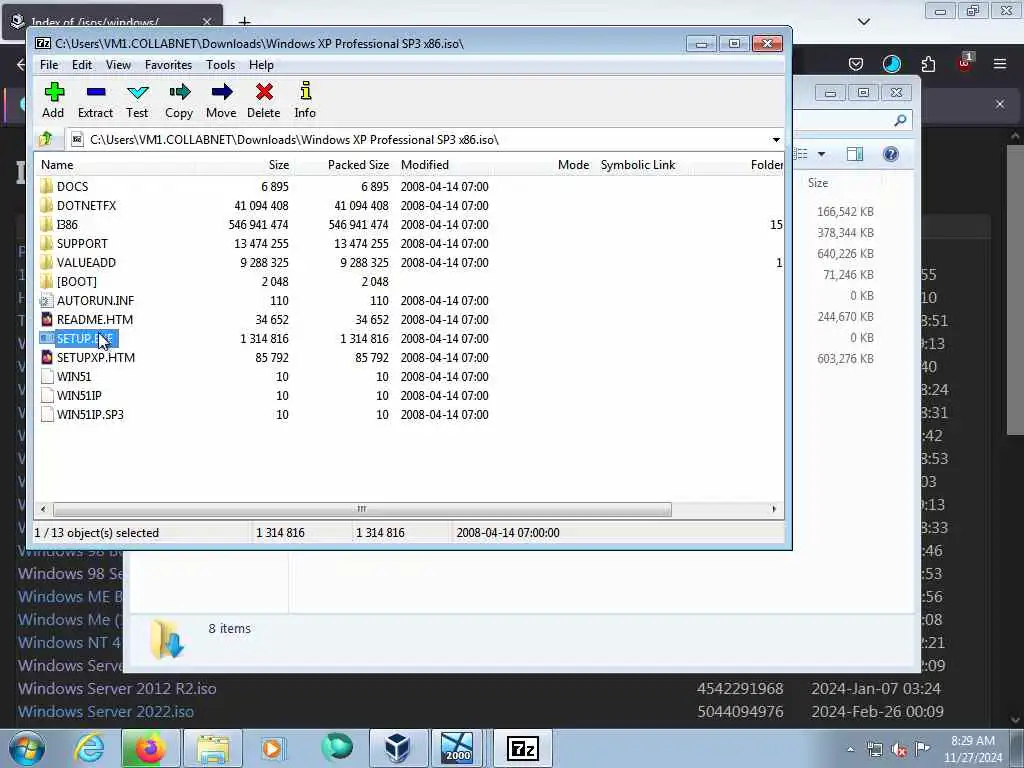Select the [BOOT] folder
The image size is (1024, 768).
(76, 281)
